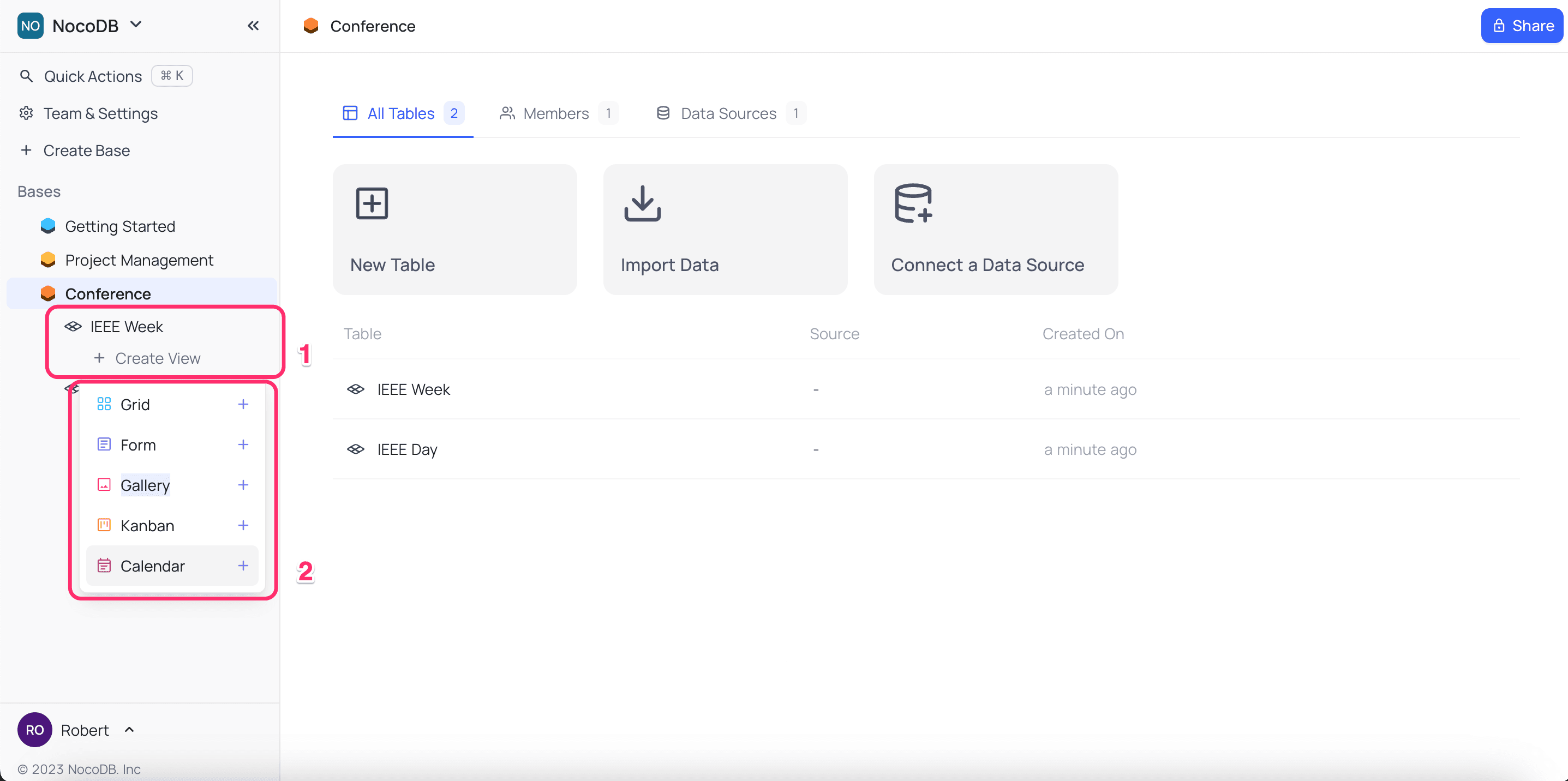
Task: Select Gallery from view type menu
Action: (x=146, y=485)
